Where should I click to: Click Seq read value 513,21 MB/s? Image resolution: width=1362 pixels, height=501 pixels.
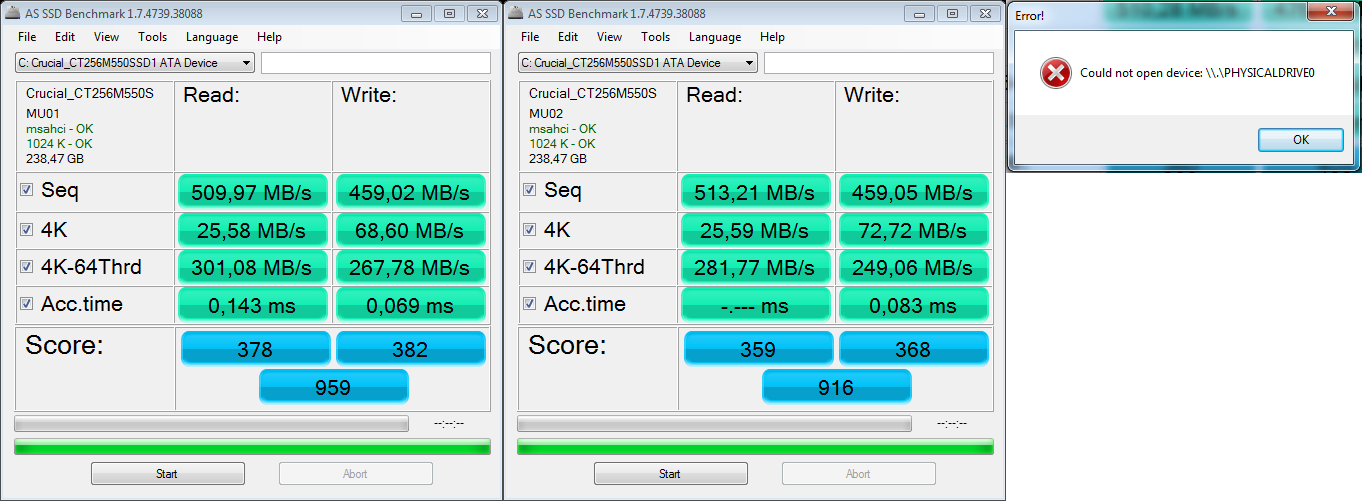coord(756,191)
